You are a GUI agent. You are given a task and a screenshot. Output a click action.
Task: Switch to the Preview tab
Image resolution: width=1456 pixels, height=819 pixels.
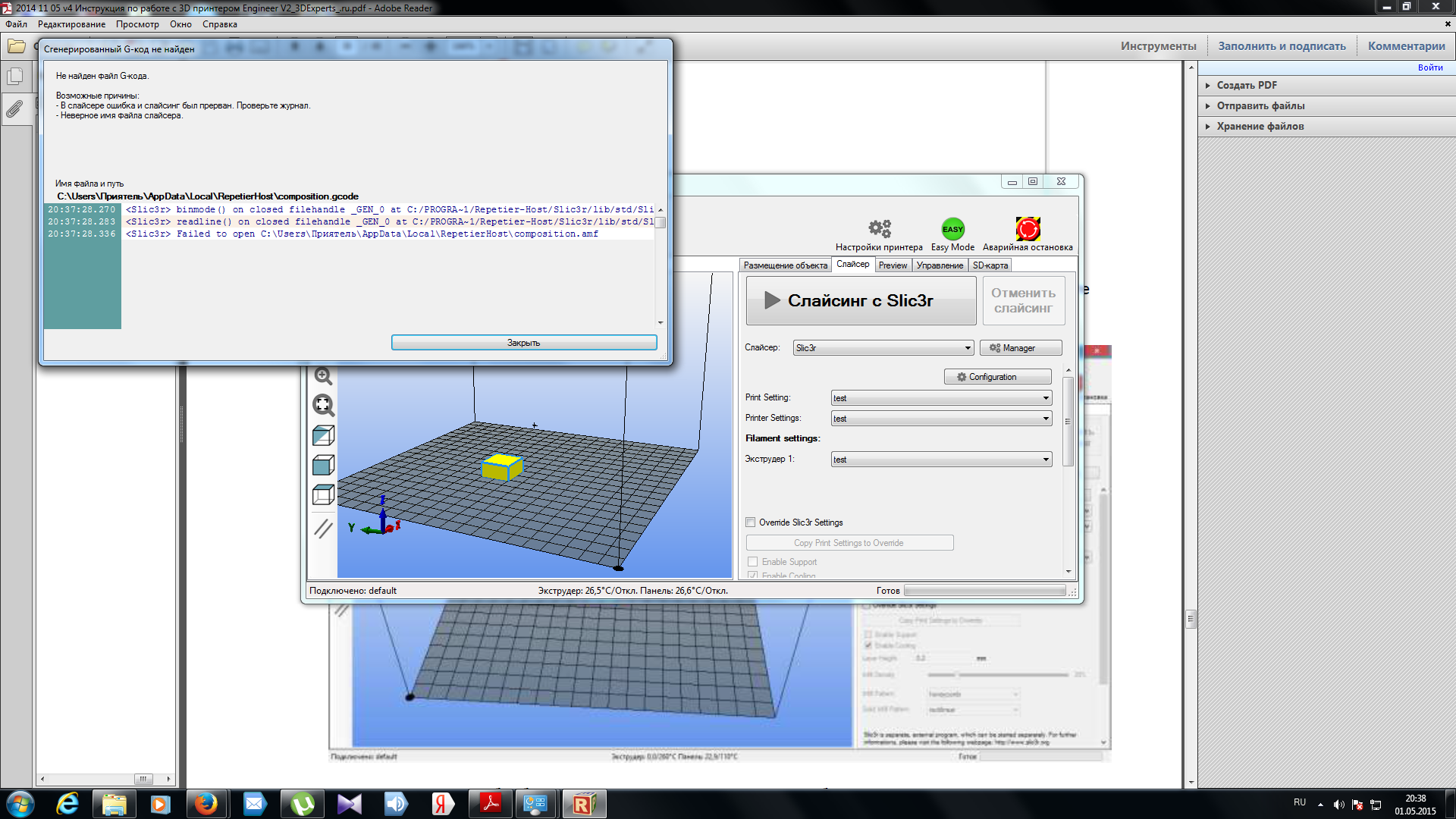coord(893,265)
